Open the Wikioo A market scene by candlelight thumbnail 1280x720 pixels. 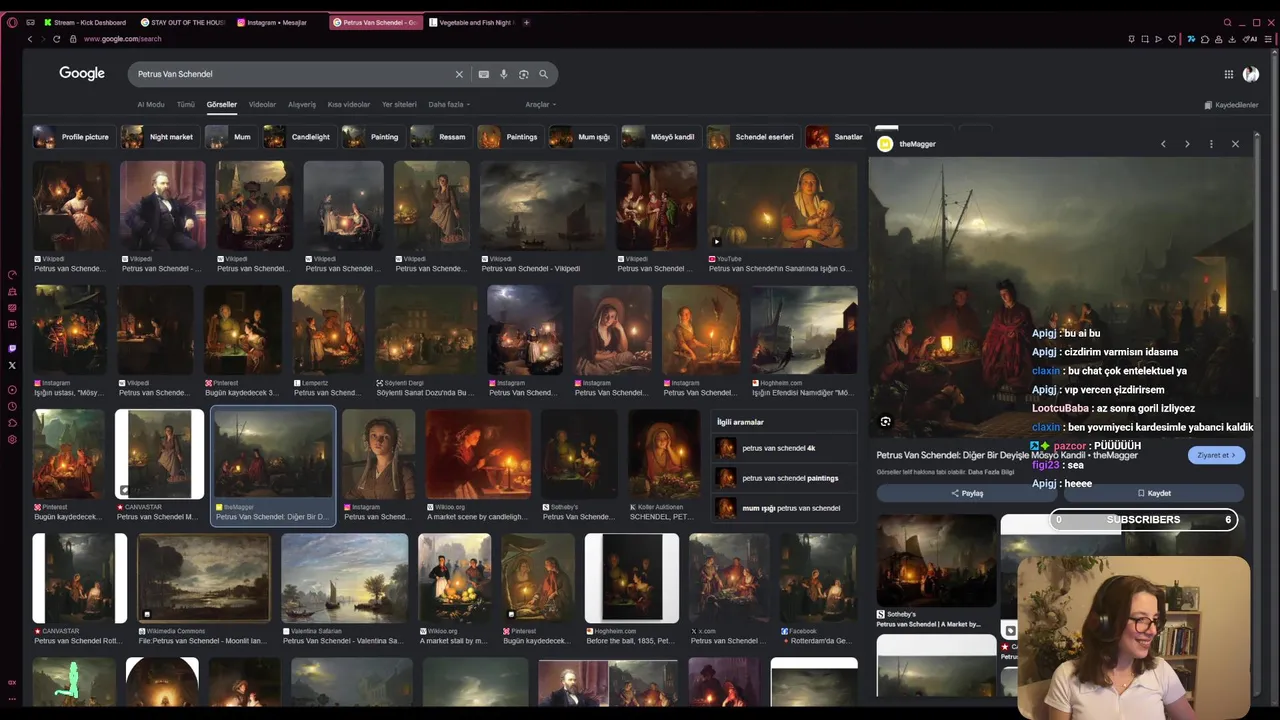[x=479, y=453]
